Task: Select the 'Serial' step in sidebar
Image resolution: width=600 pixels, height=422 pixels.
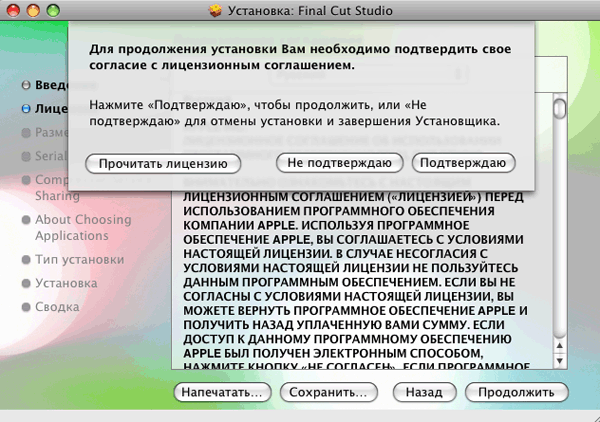Action: [x=51, y=156]
